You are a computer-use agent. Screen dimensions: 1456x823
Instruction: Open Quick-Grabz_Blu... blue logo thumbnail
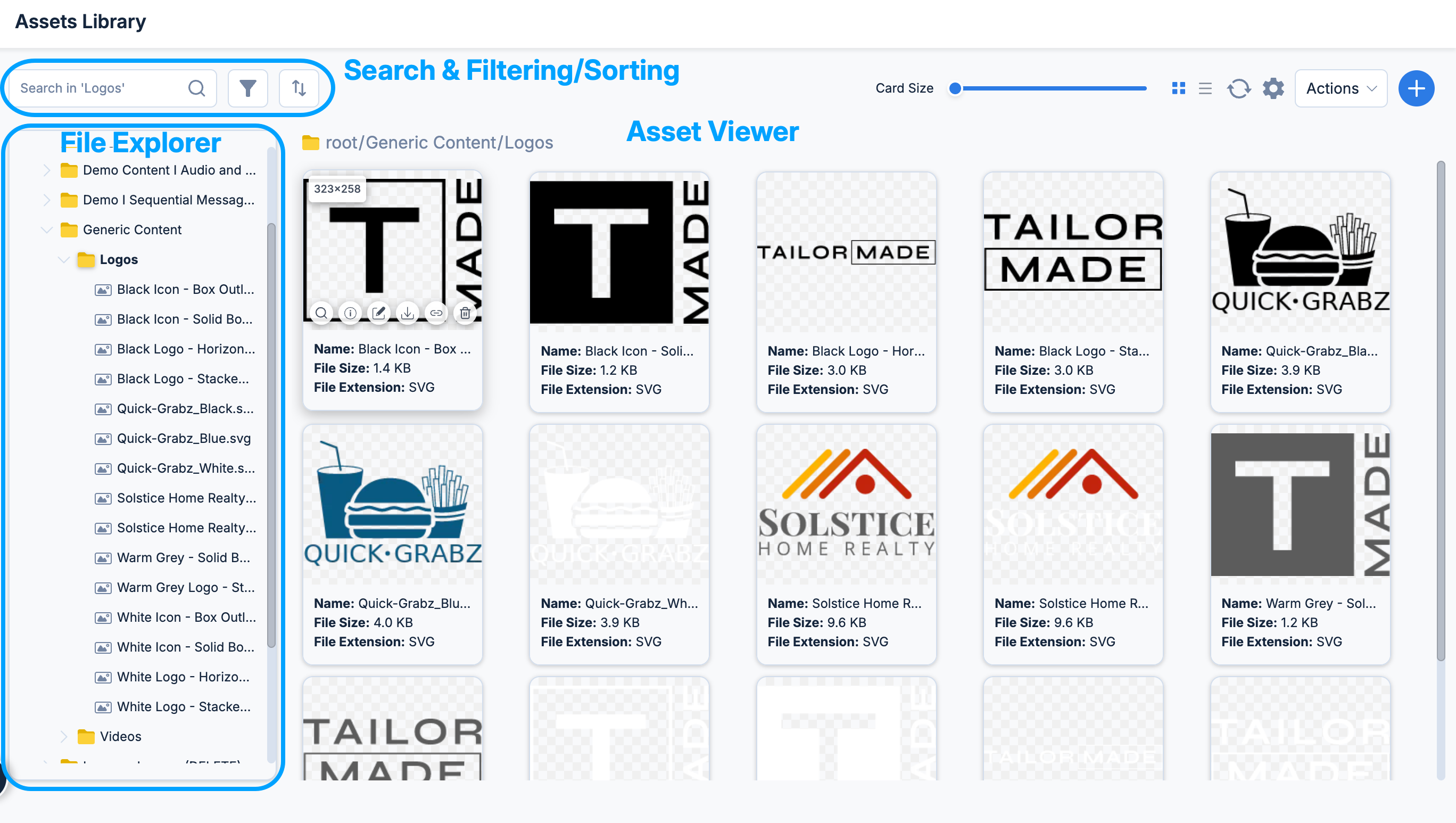(392, 504)
